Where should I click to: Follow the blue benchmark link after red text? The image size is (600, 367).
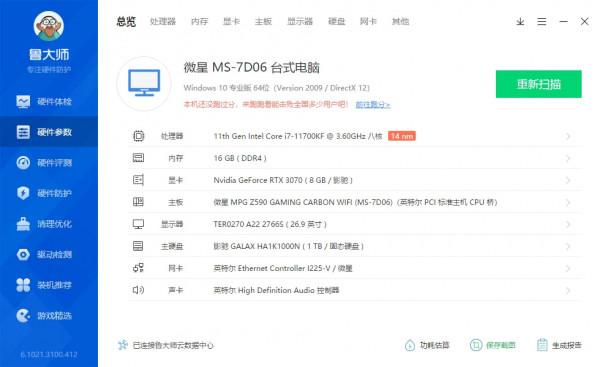click(x=373, y=104)
